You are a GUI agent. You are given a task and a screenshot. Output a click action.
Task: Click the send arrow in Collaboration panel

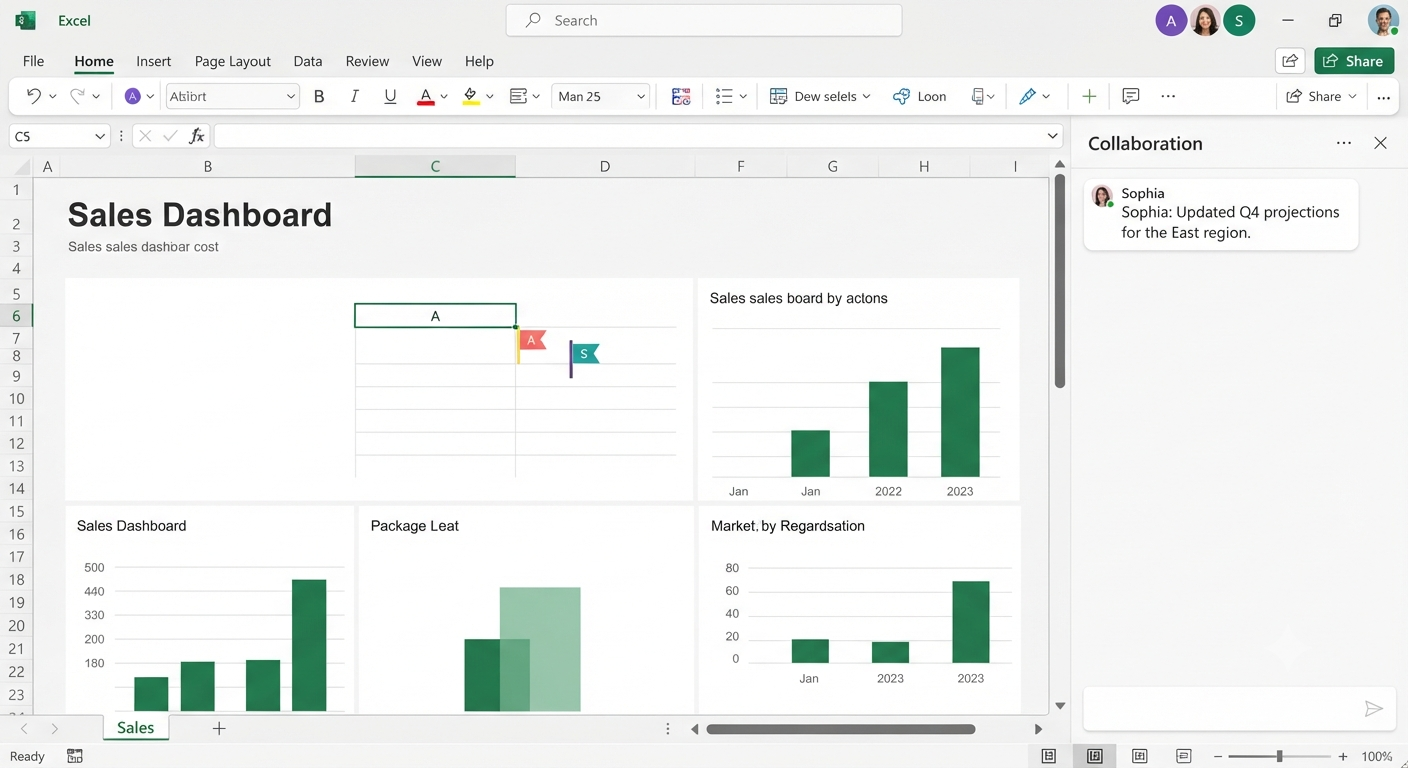1374,709
